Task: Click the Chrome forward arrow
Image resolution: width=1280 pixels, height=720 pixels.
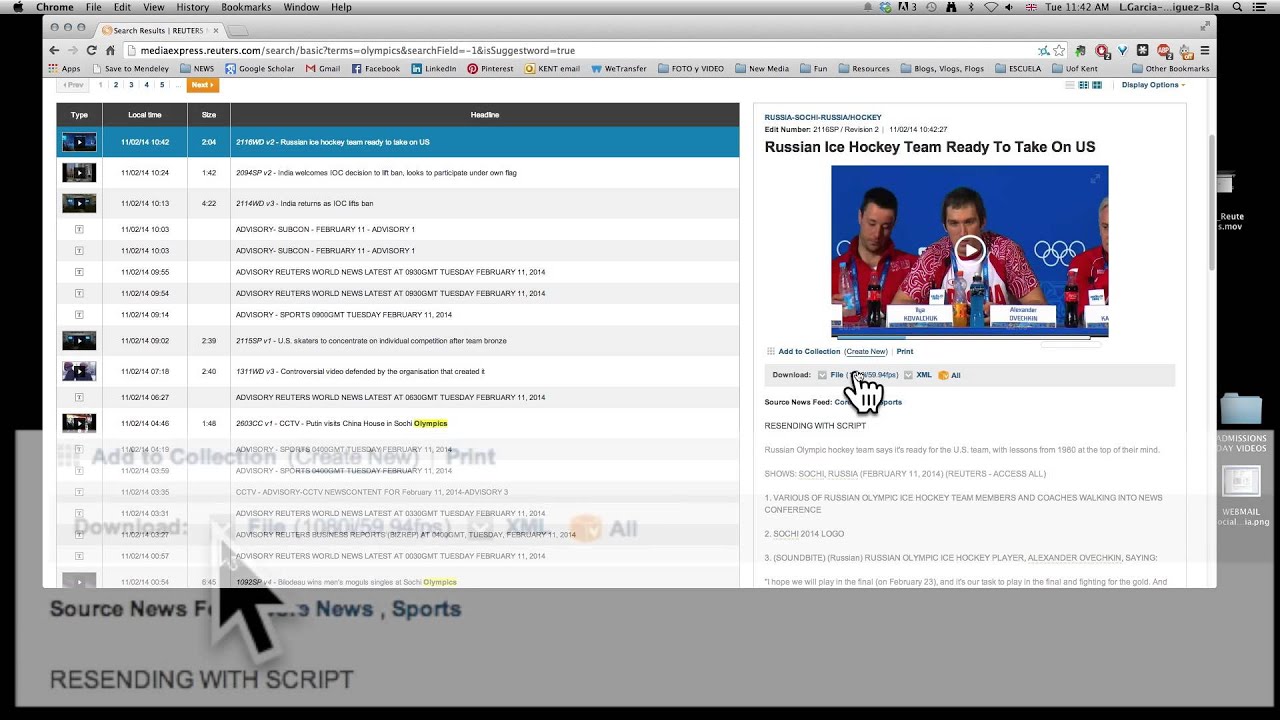Action: point(72,50)
